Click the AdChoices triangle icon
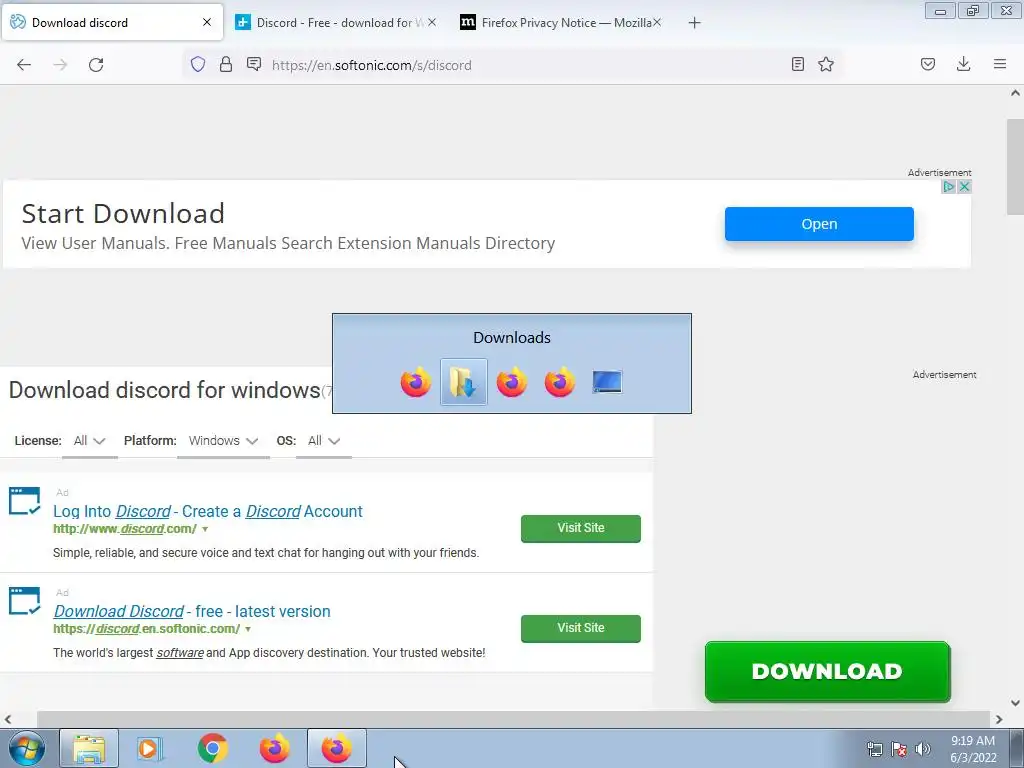1024x768 pixels. pyautogui.click(x=949, y=187)
